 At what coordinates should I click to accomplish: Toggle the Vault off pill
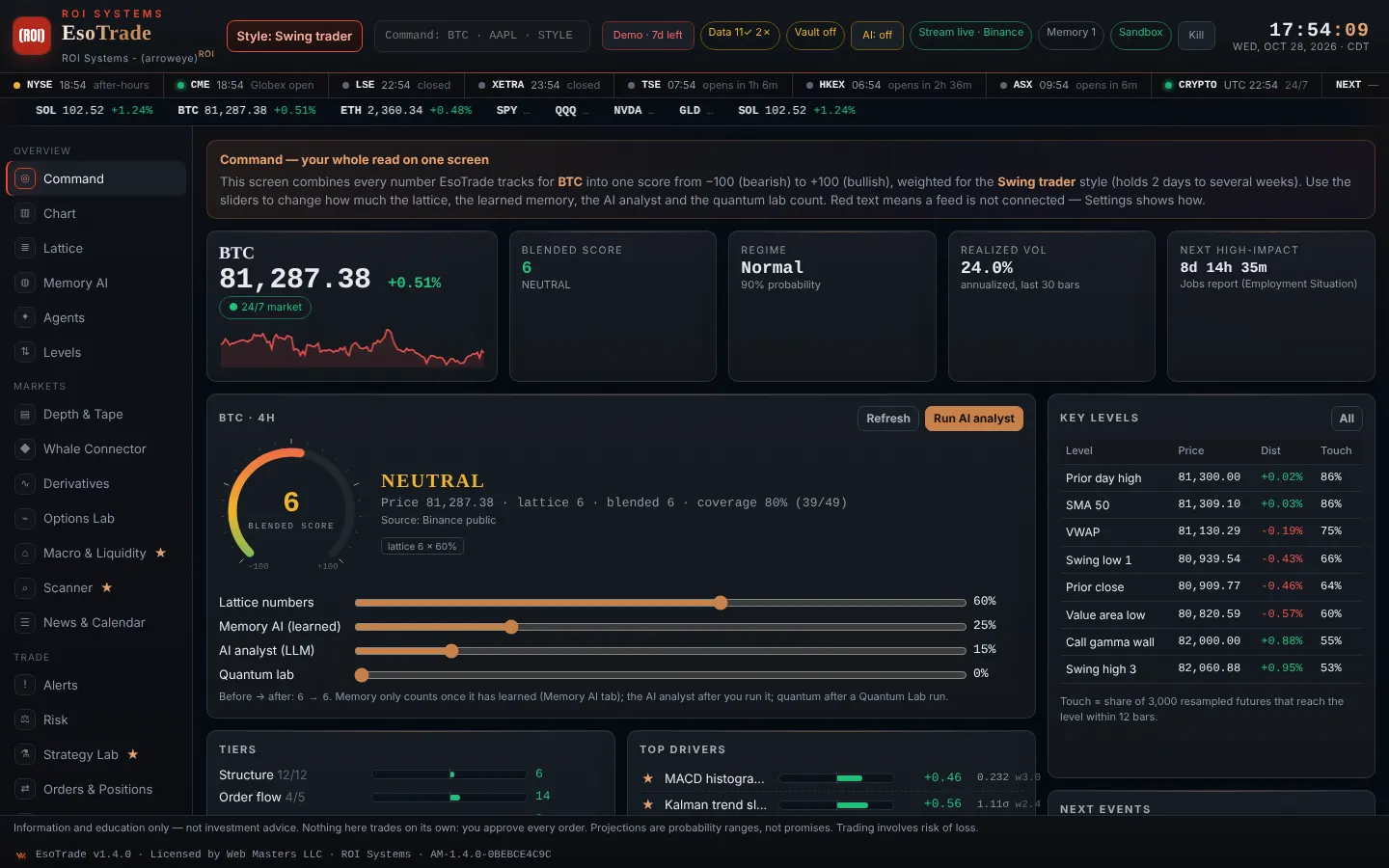[x=815, y=35]
